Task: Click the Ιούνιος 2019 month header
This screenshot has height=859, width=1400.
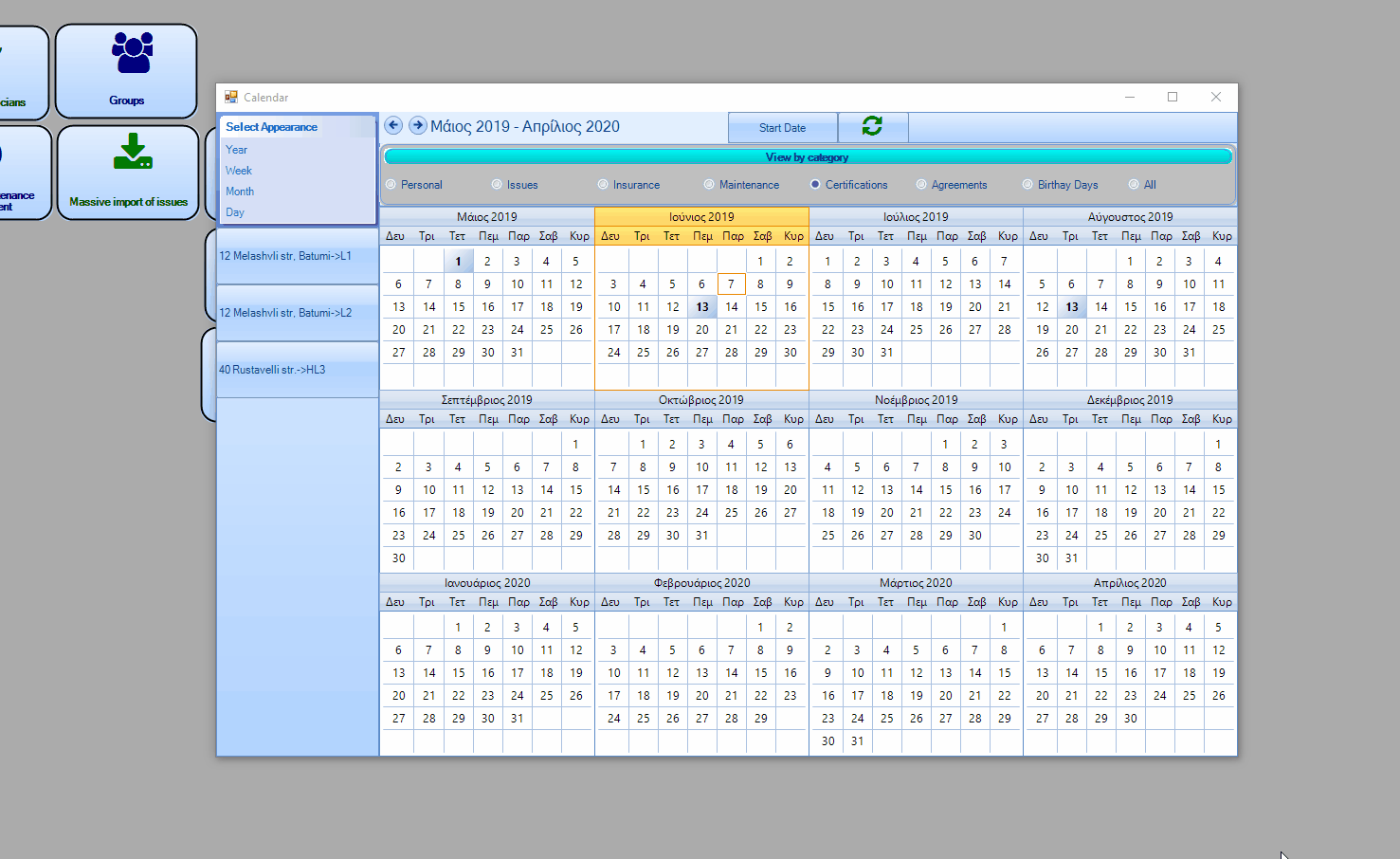Action: [x=701, y=217]
